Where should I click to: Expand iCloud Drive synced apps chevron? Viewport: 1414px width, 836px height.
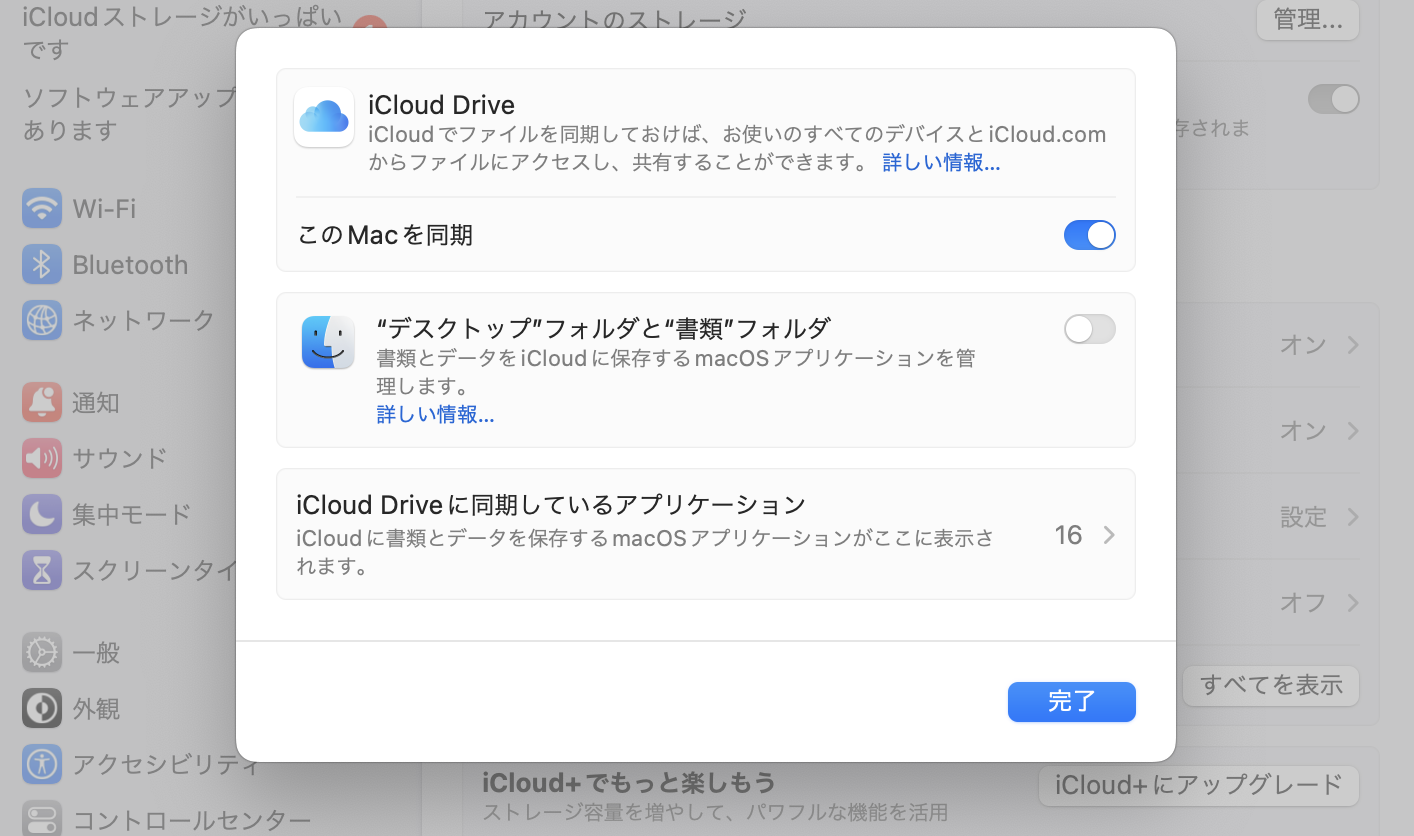[1108, 535]
